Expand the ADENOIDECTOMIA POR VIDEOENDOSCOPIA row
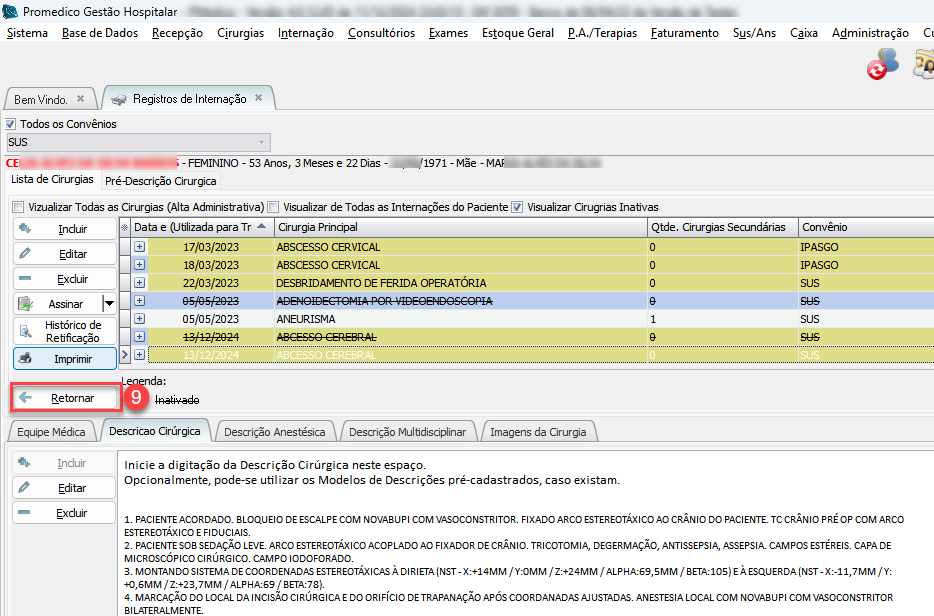Viewport: 934px width, 616px height. pyautogui.click(x=139, y=301)
